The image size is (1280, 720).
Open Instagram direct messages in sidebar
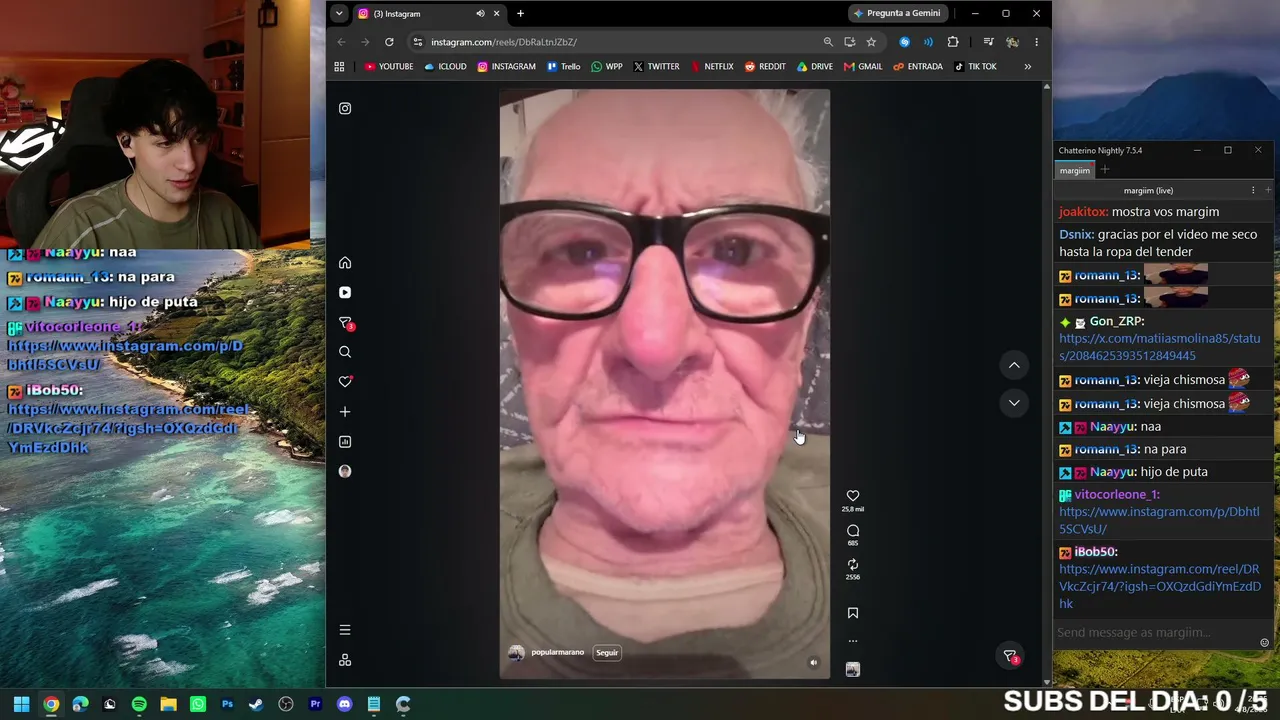[x=345, y=323]
